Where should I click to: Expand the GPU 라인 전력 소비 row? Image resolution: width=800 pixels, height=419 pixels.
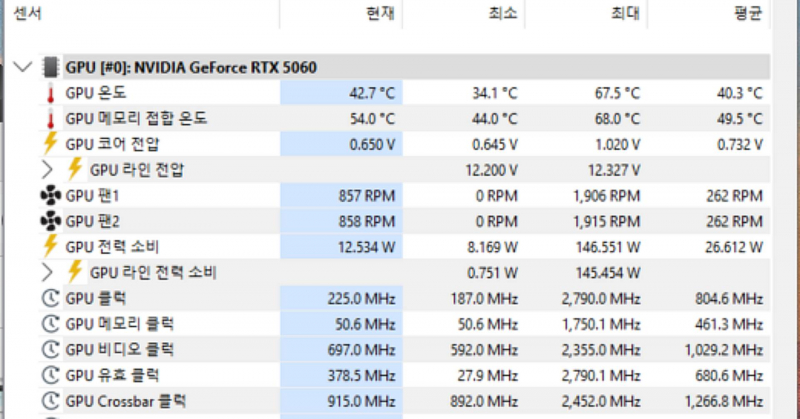47,273
